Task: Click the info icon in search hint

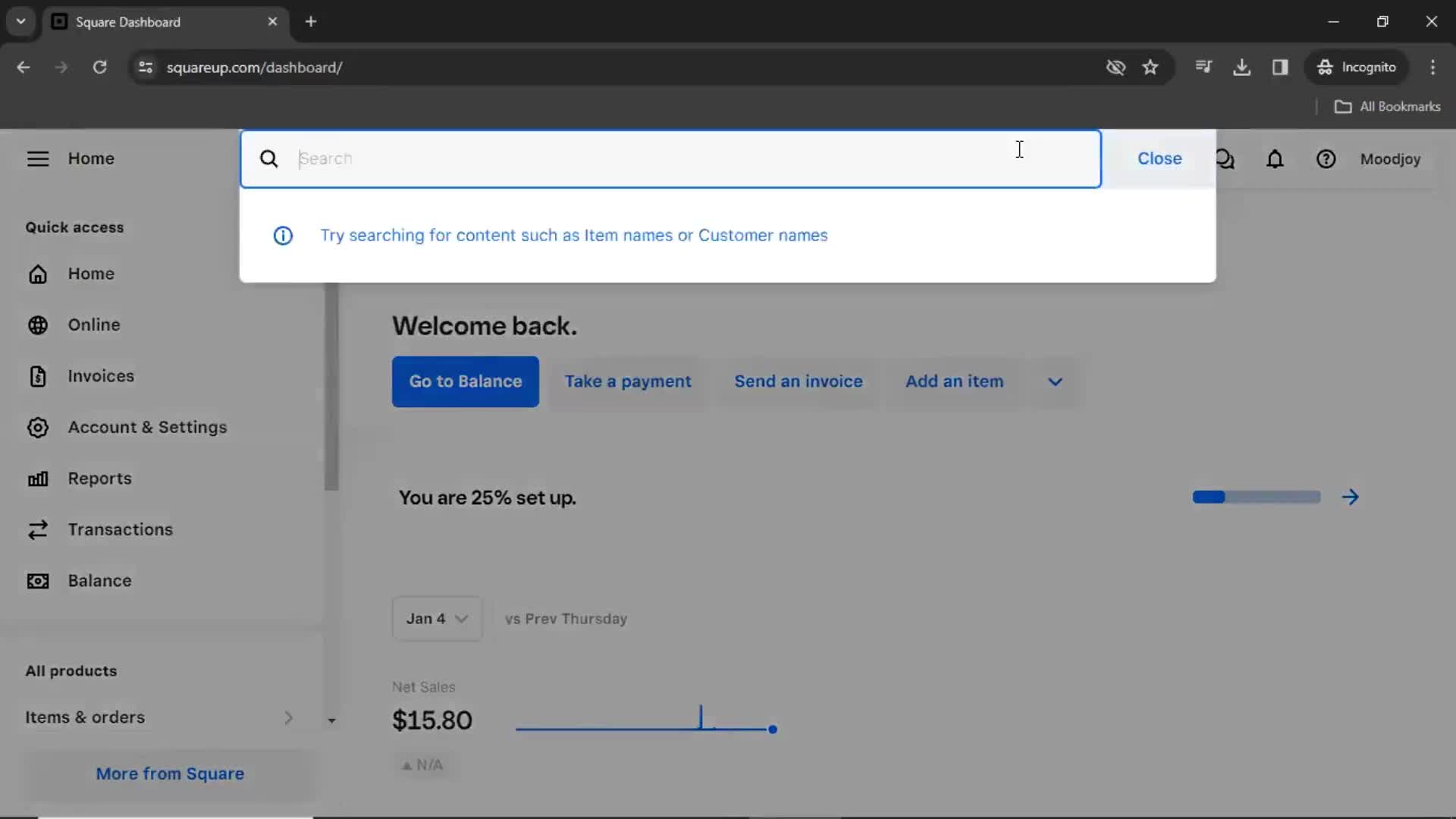Action: click(x=283, y=236)
